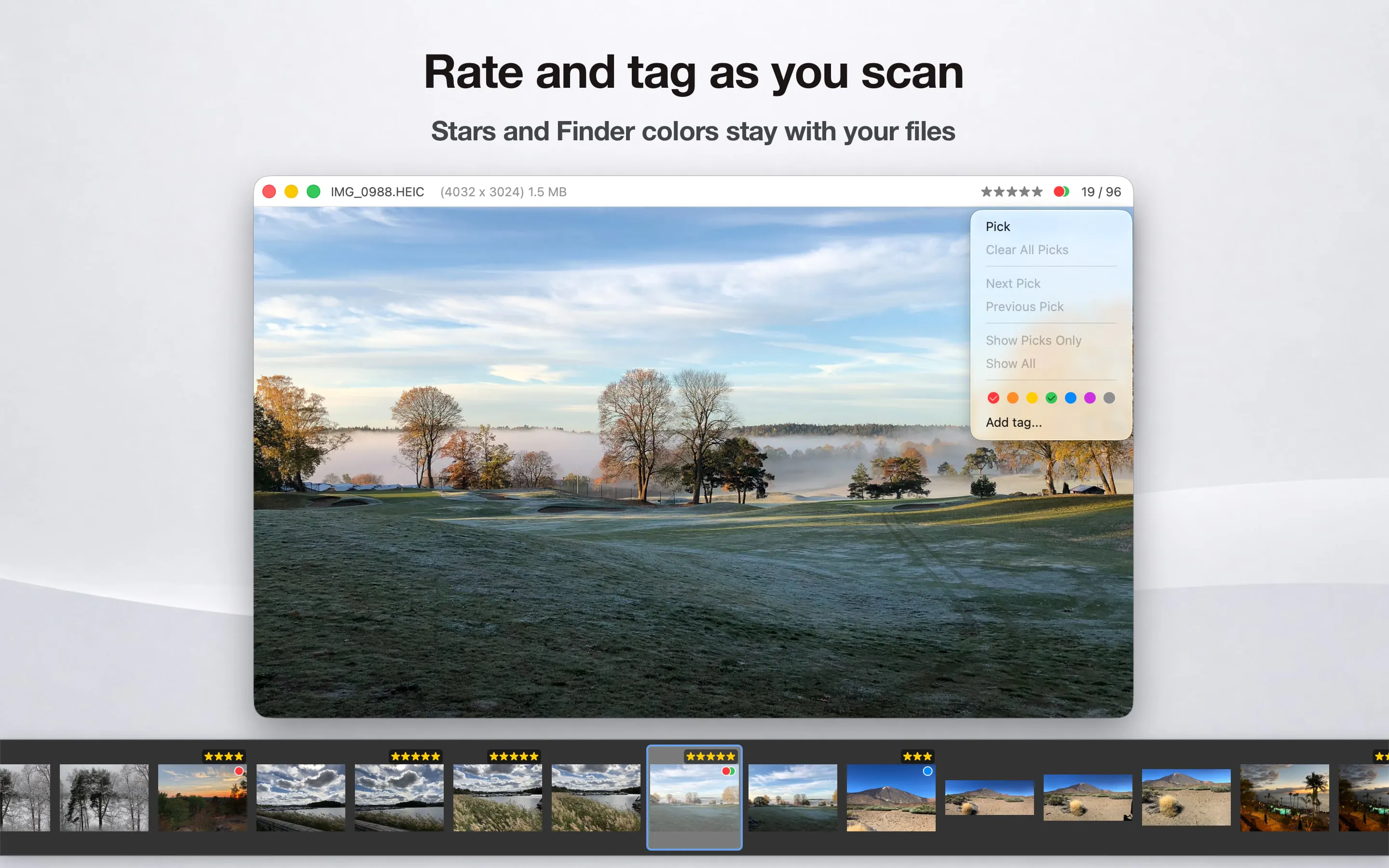Screen dimensions: 1389x868
Task: Click the blue tag dot on mountain thumbnail
Action: 927,771
